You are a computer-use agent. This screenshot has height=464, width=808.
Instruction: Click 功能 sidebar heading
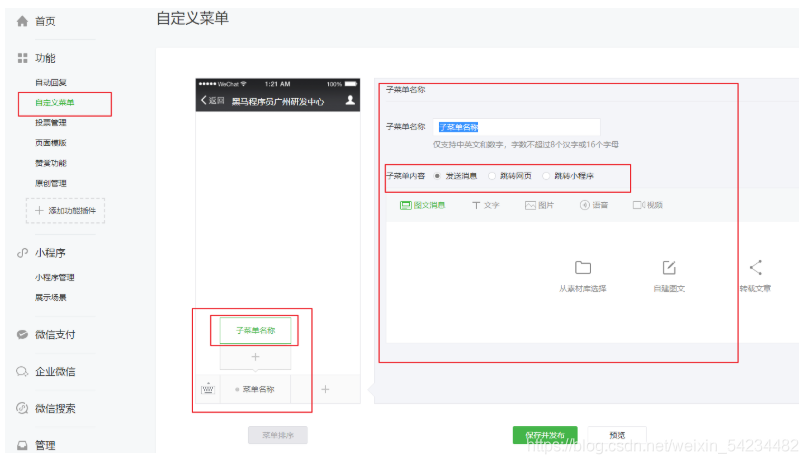[45, 58]
